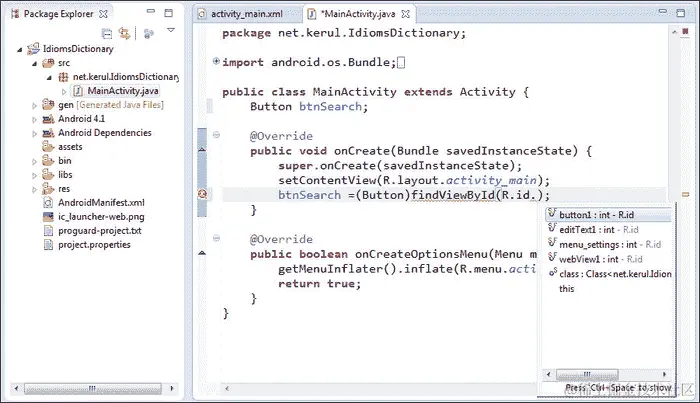Choose menu_settings from autocomplete list
700x403 pixels.
point(609,244)
